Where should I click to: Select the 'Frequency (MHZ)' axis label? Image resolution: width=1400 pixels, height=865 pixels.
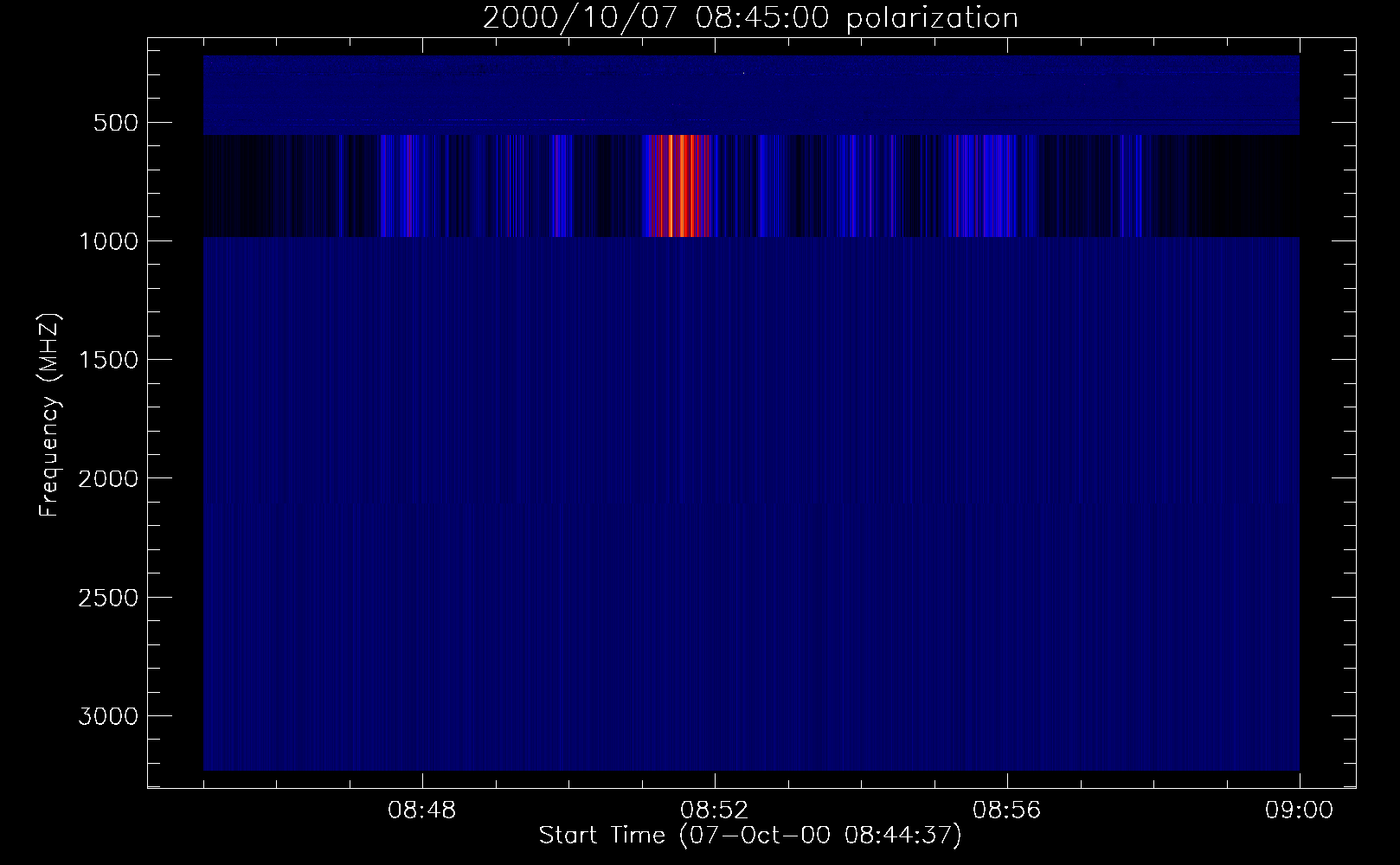pyautogui.click(x=49, y=415)
